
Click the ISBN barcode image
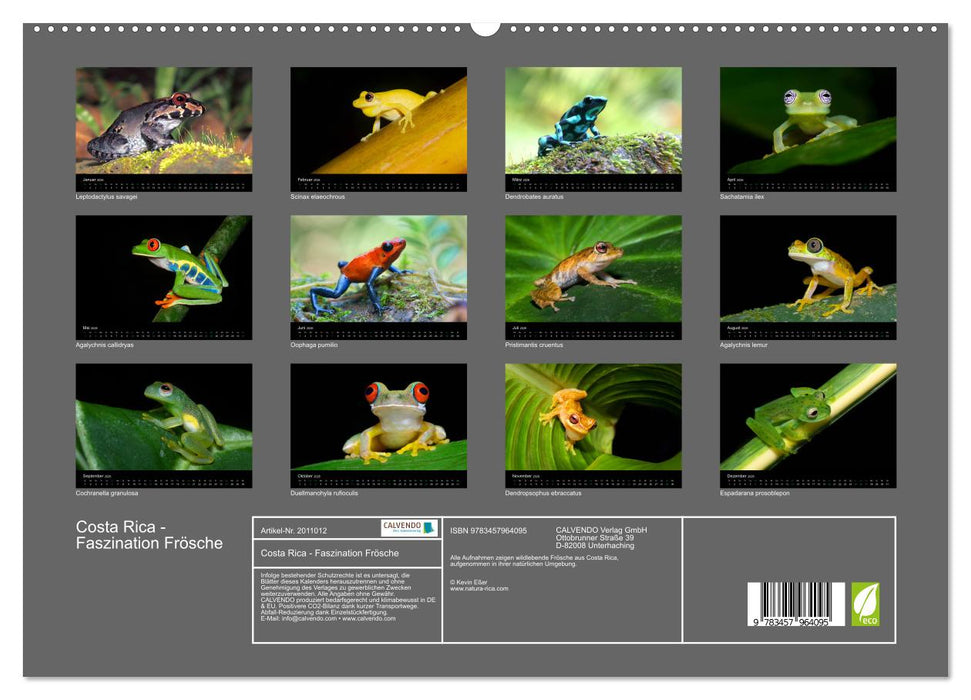(x=796, y=604)
